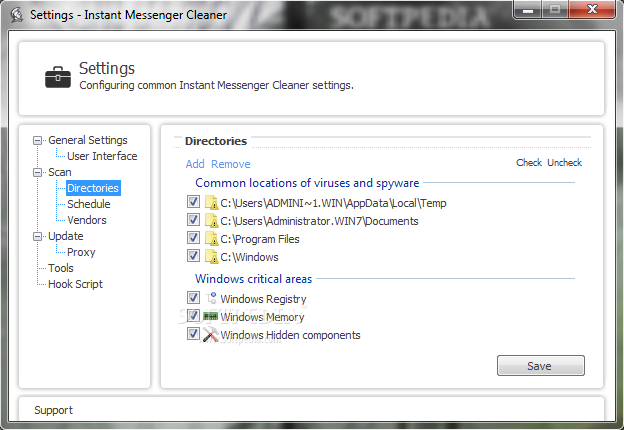Click the briefcase Settings icon

(58, 77)
